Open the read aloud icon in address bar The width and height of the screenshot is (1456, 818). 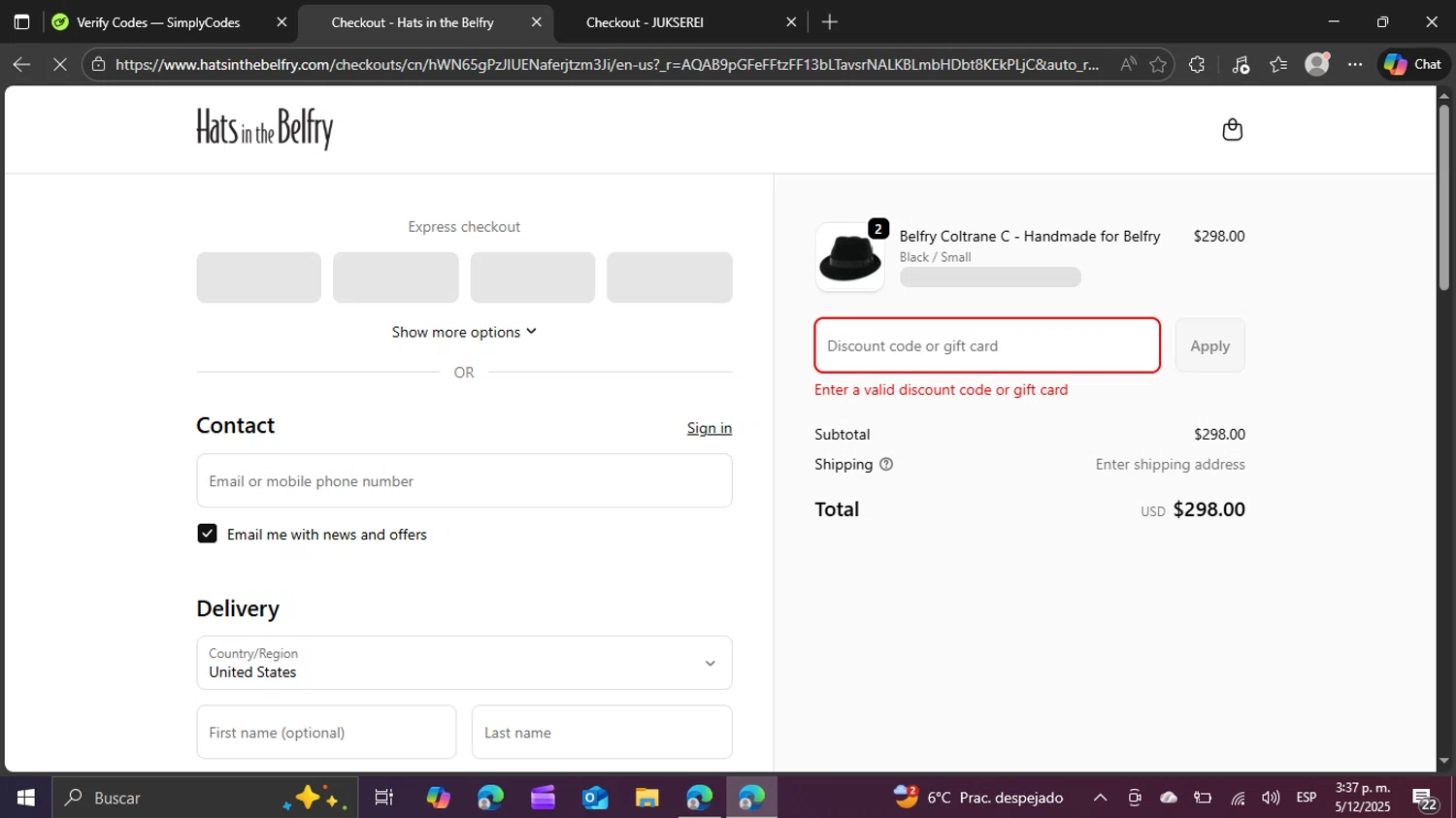click(1128, 64)
